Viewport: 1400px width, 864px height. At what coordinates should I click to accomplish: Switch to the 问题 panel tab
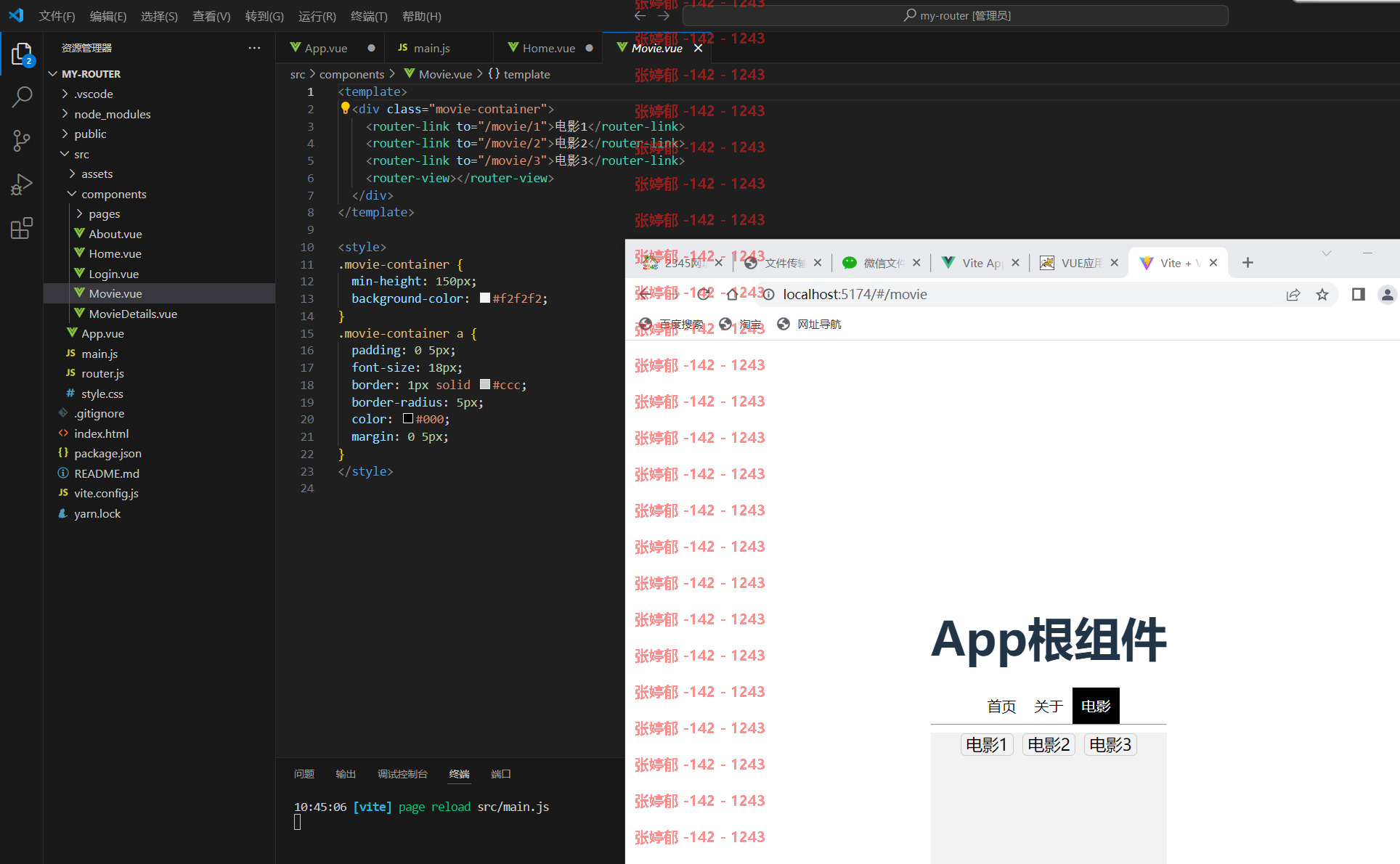[304, 774]
